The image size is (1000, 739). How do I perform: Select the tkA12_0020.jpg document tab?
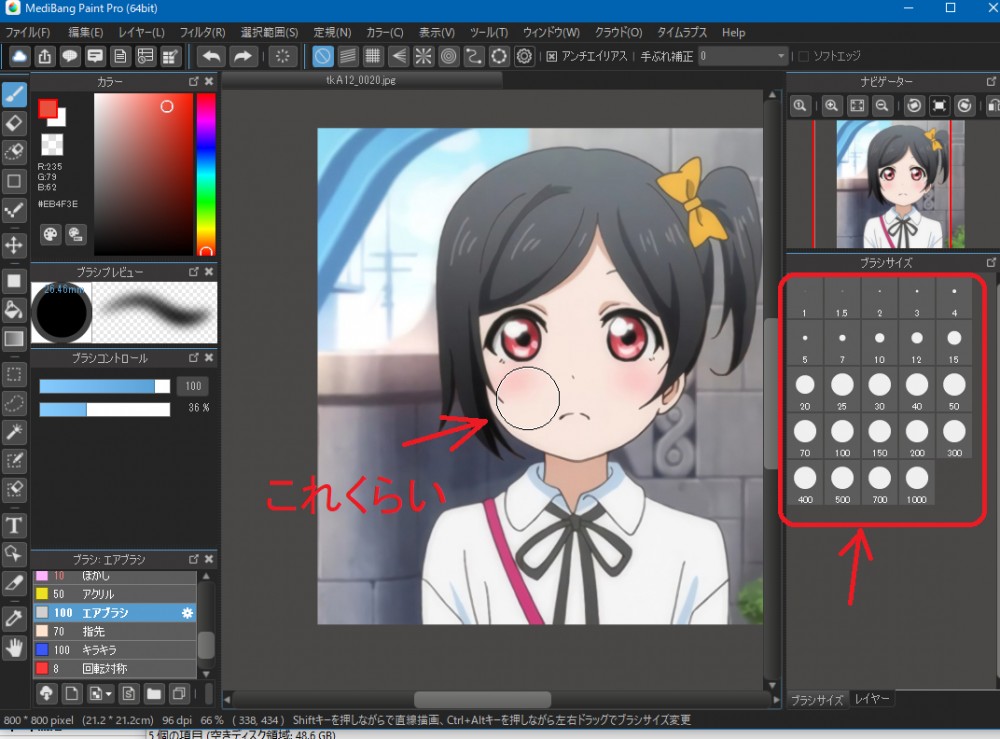[361, 80]
